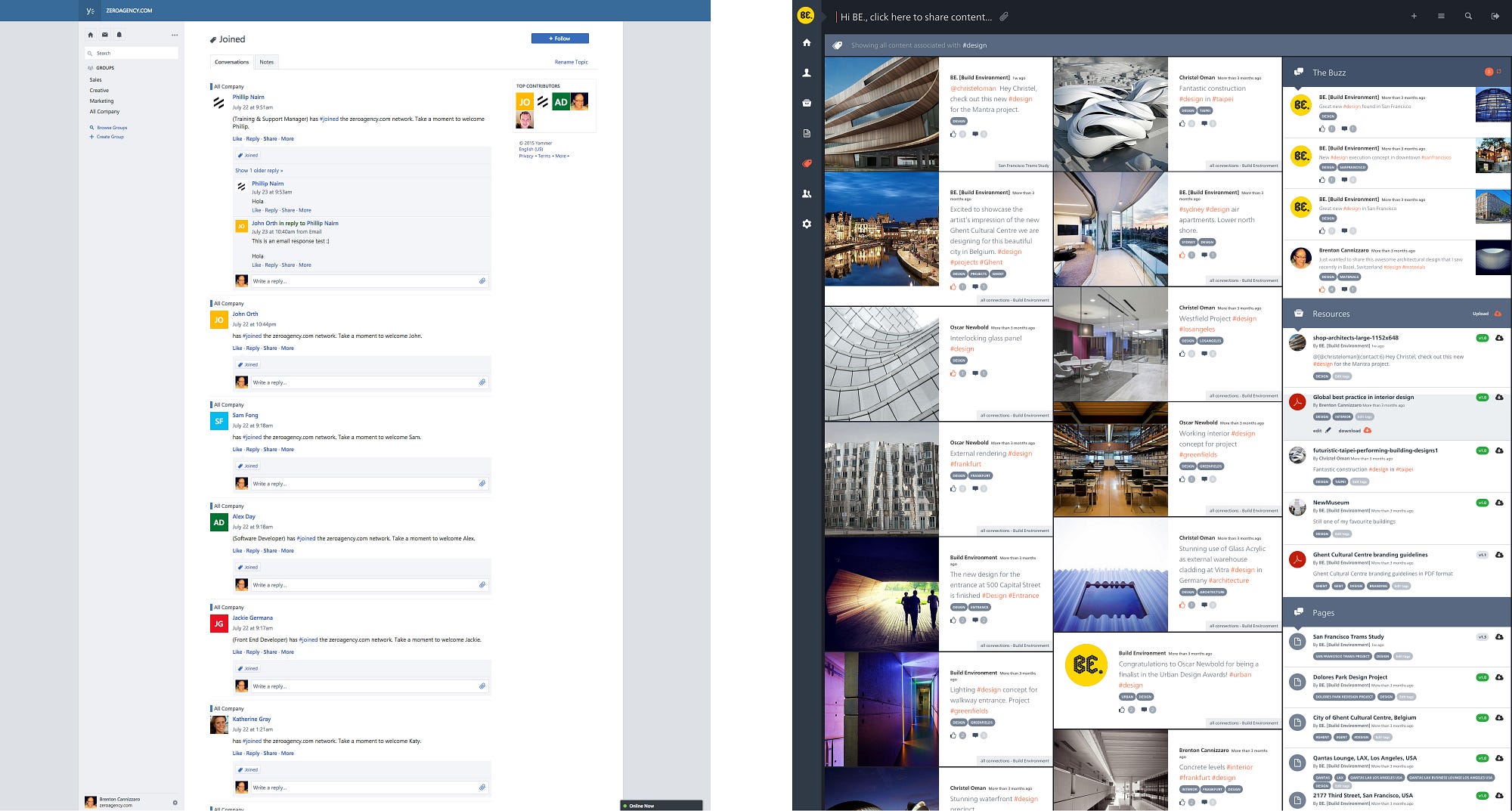Select All Company under Groups in sidebar
The width and height of the screenshot is (1512, 811).
pyautogui.click(x=104, y=111)
